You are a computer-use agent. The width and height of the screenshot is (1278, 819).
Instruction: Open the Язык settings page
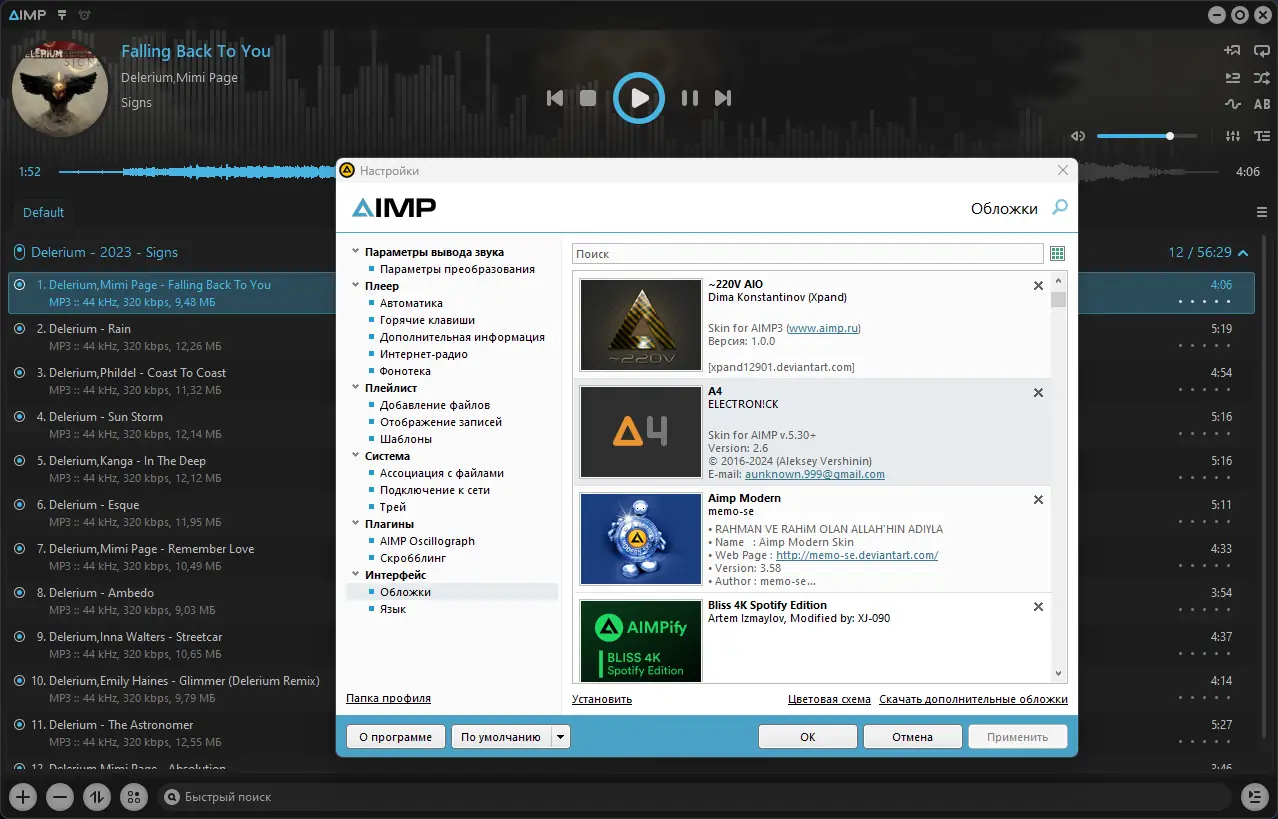click(392, 609)
